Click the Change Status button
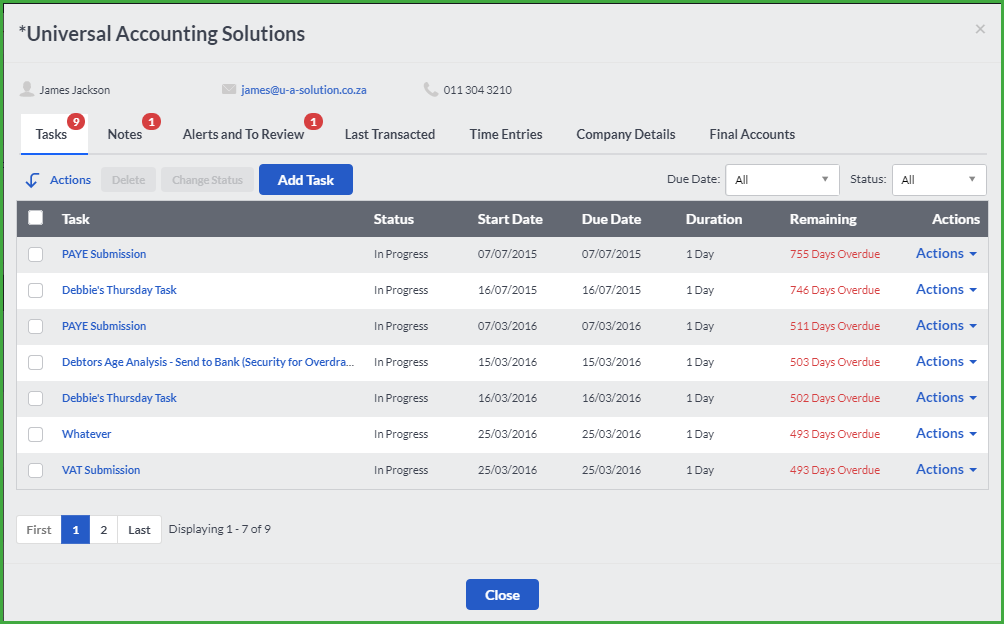The image size is (1004, 624). coord(207,180)
